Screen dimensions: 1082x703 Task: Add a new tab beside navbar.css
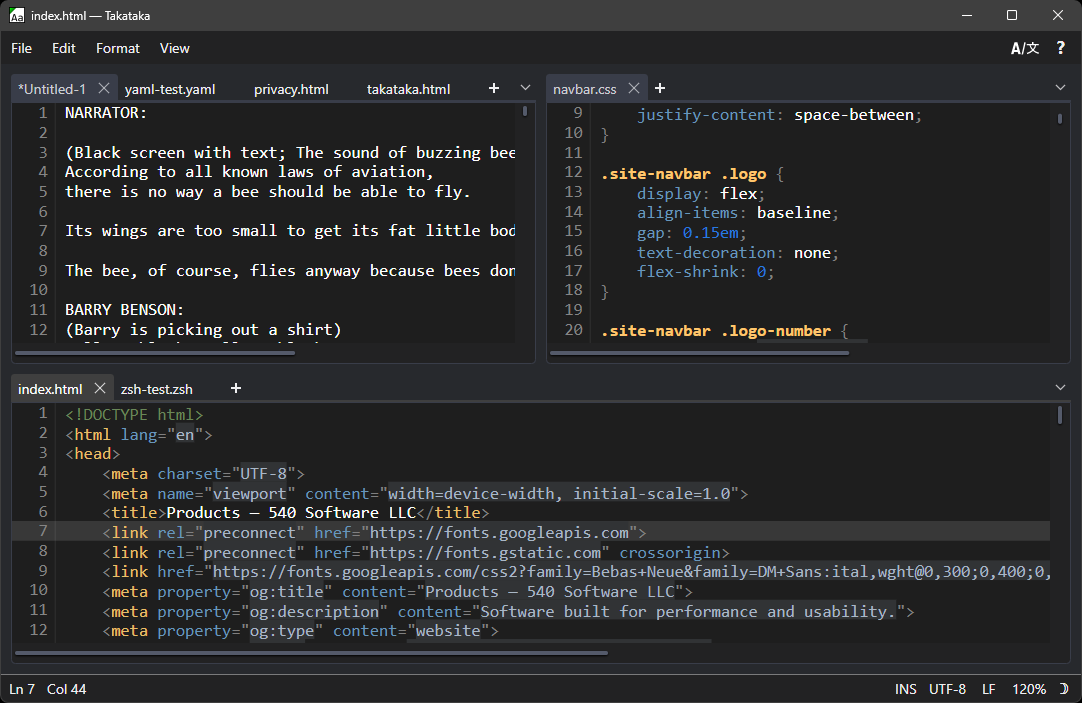pos(660,88)
